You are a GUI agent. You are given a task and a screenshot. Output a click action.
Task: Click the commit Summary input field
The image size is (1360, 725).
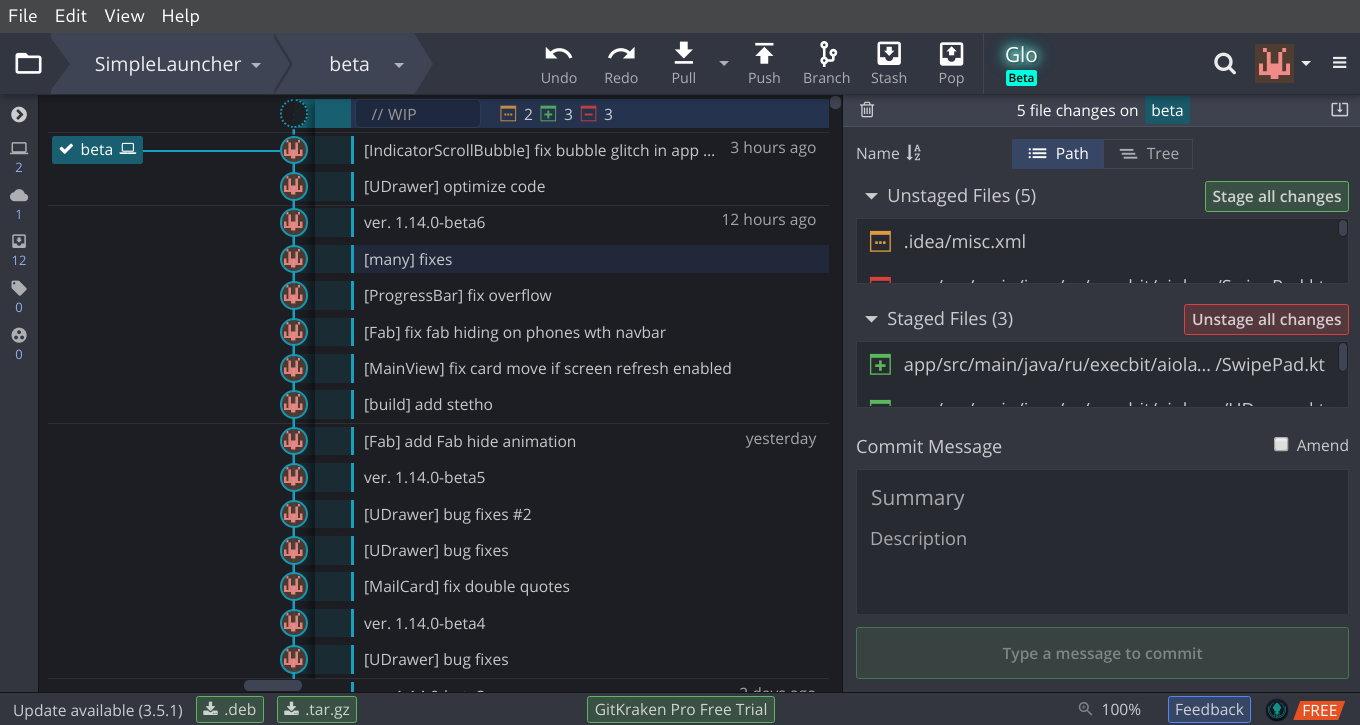point(1102,498)
